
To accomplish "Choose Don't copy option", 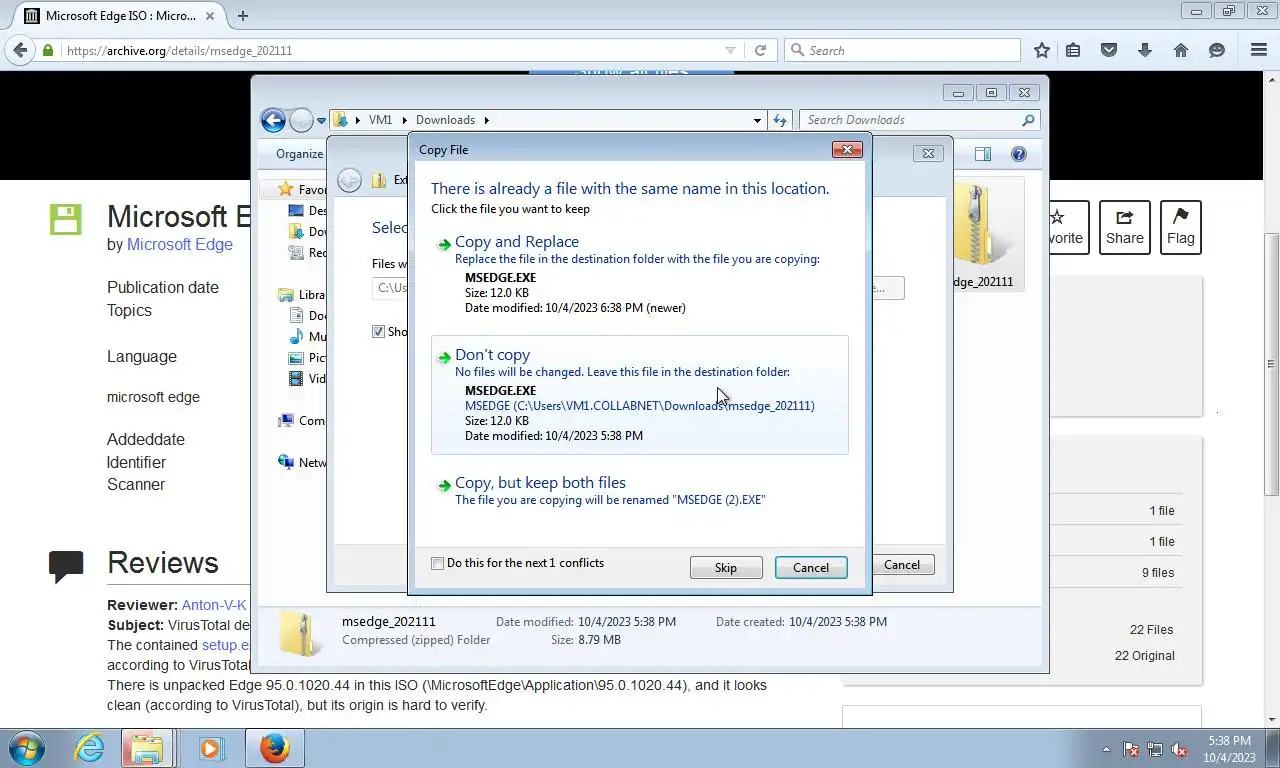I will click(x=639, y=395).
